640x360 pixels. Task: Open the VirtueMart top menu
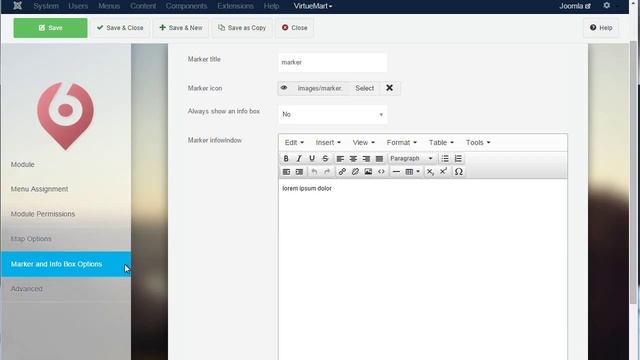click(313, 6)
